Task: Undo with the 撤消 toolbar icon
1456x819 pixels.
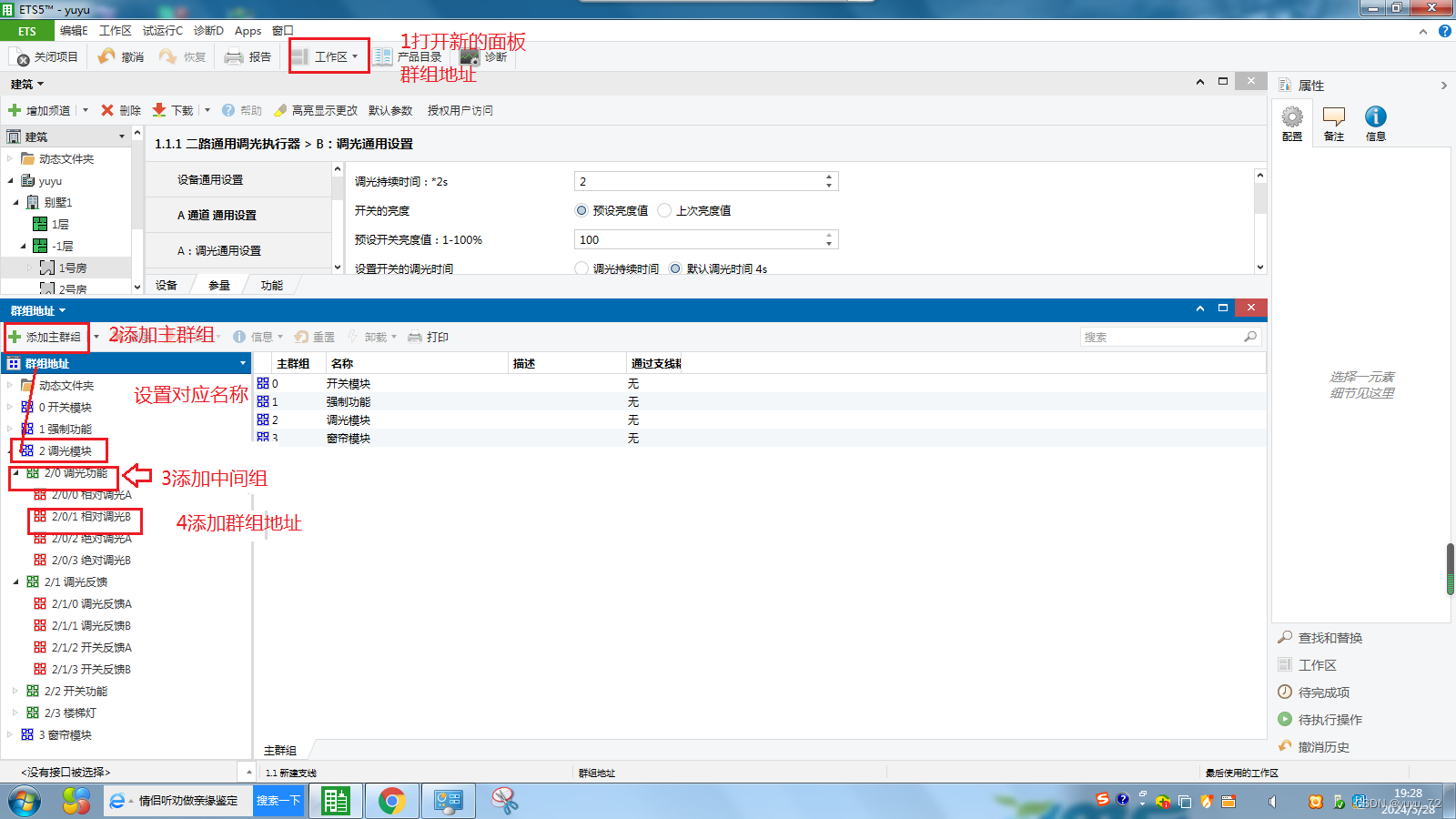Action: [106, 56]
